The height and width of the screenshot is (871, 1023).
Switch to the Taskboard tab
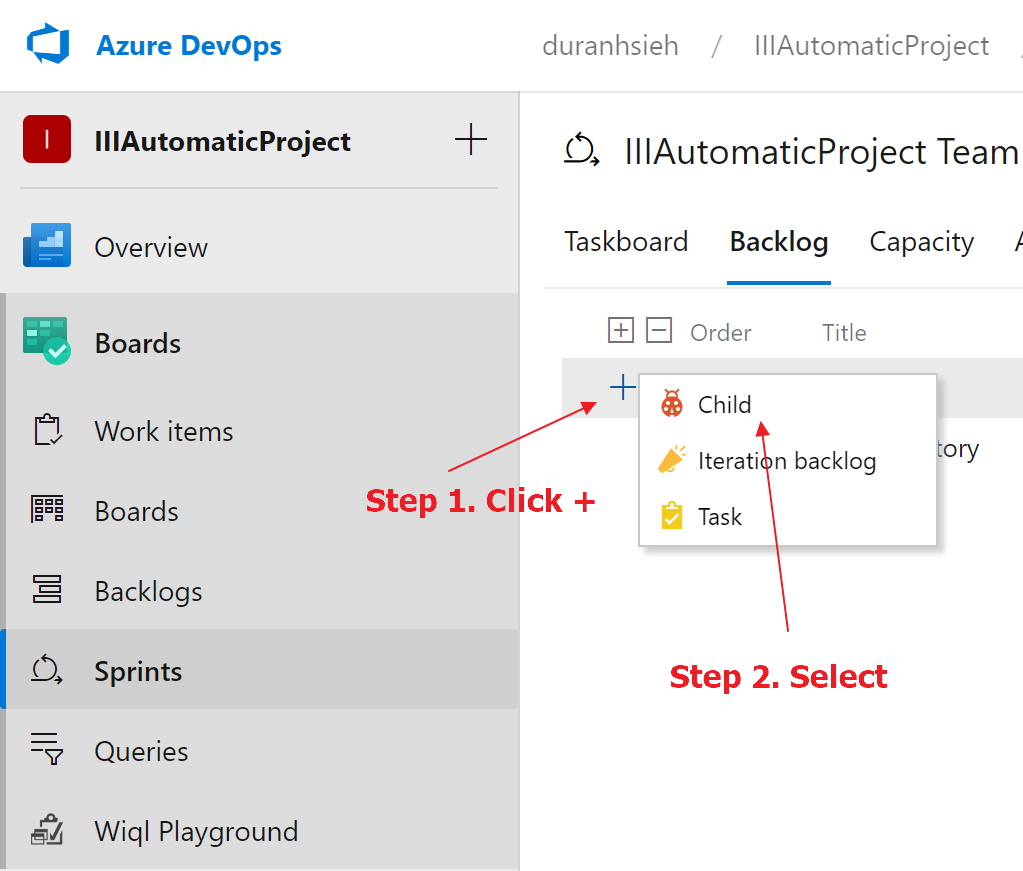tap(626, 241)
